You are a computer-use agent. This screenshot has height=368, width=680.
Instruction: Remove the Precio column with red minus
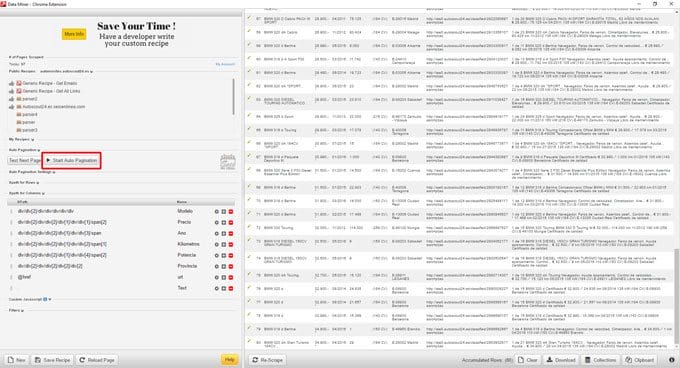(231, 222)
